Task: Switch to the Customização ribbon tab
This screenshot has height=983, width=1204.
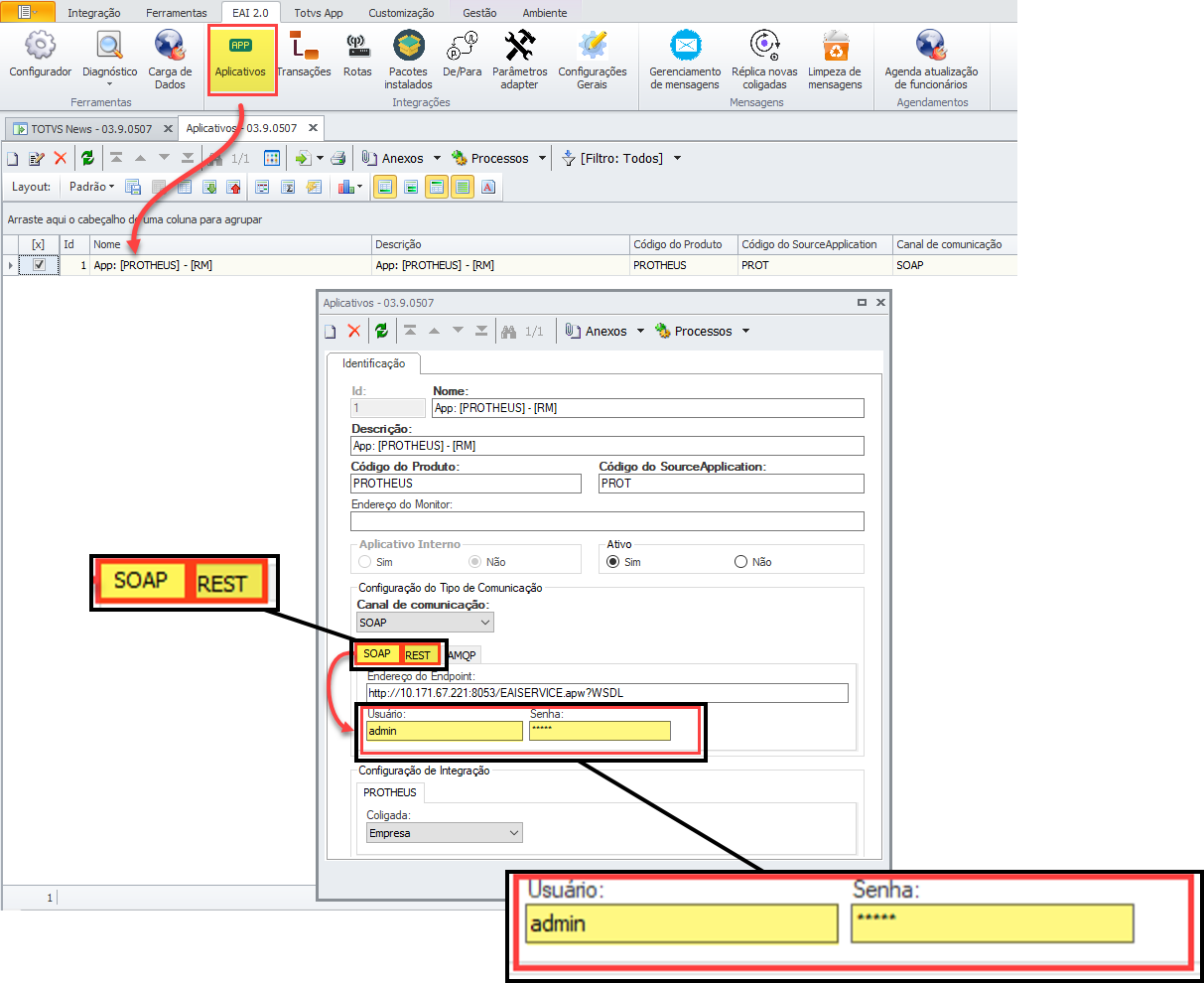Action: [x=401, y=13]
